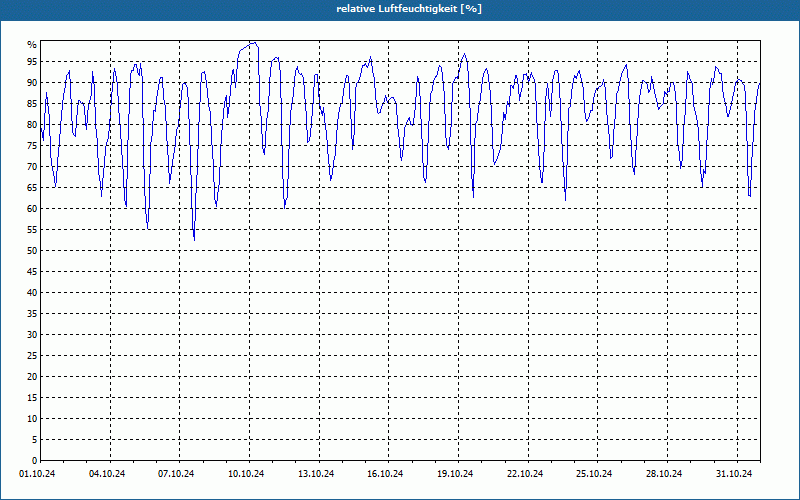The width and height of the screenshot is (800, 500).
Task: Click the y-axis value 90
Action: click(32, 83)
